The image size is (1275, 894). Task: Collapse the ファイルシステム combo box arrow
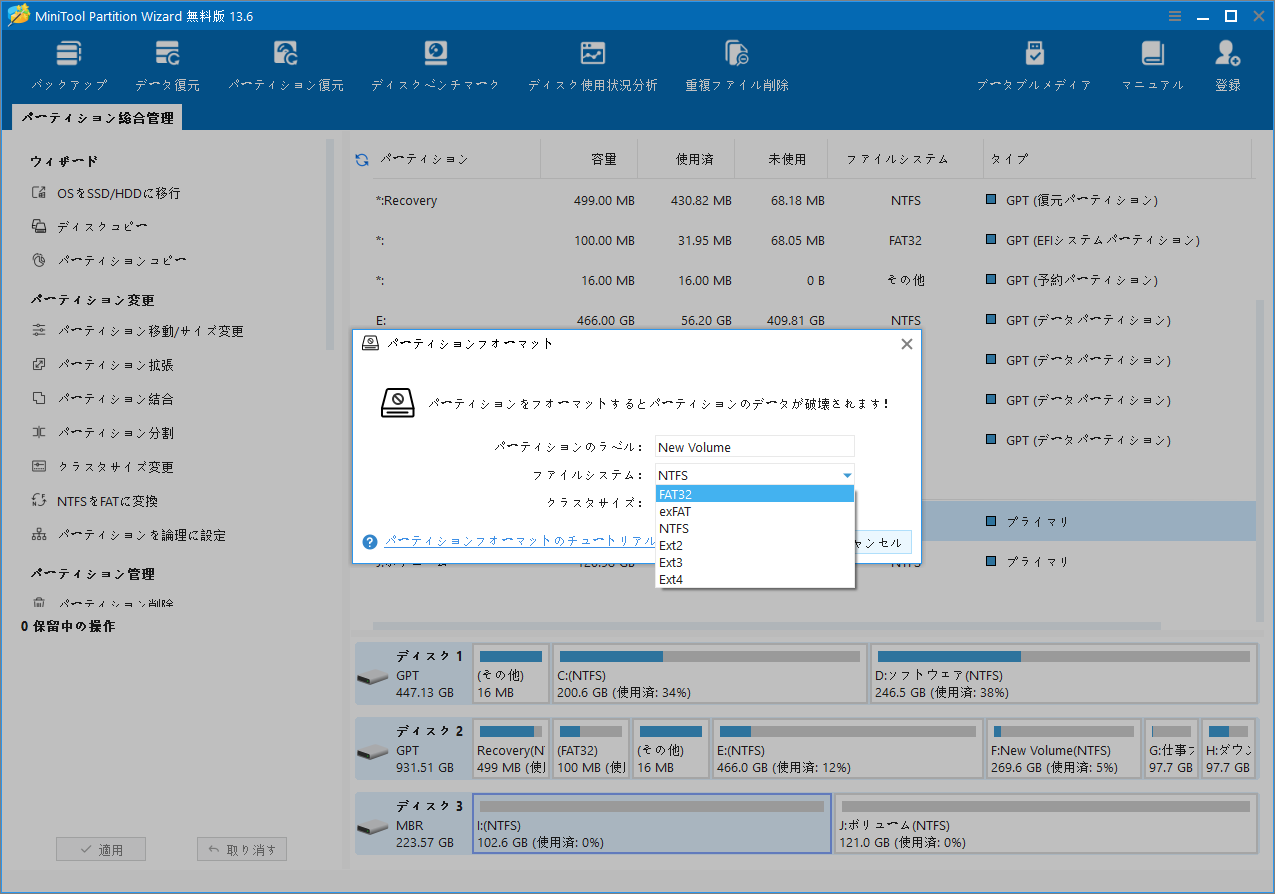click(846, 475)
